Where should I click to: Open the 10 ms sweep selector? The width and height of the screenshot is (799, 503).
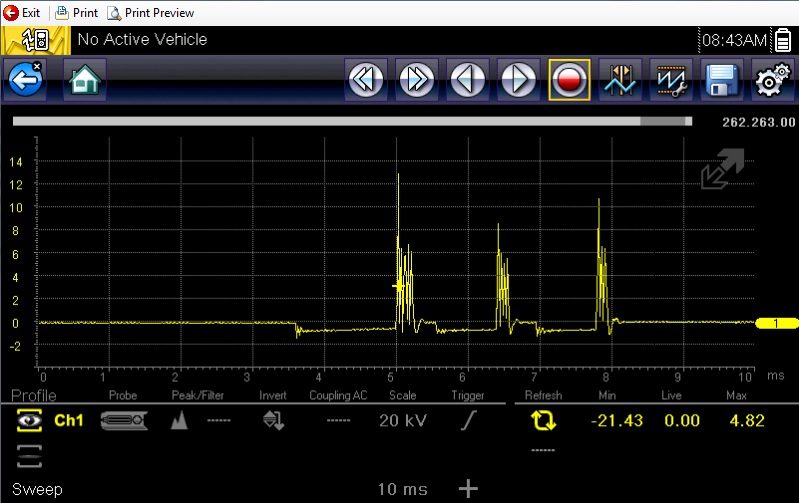point(403,489)
